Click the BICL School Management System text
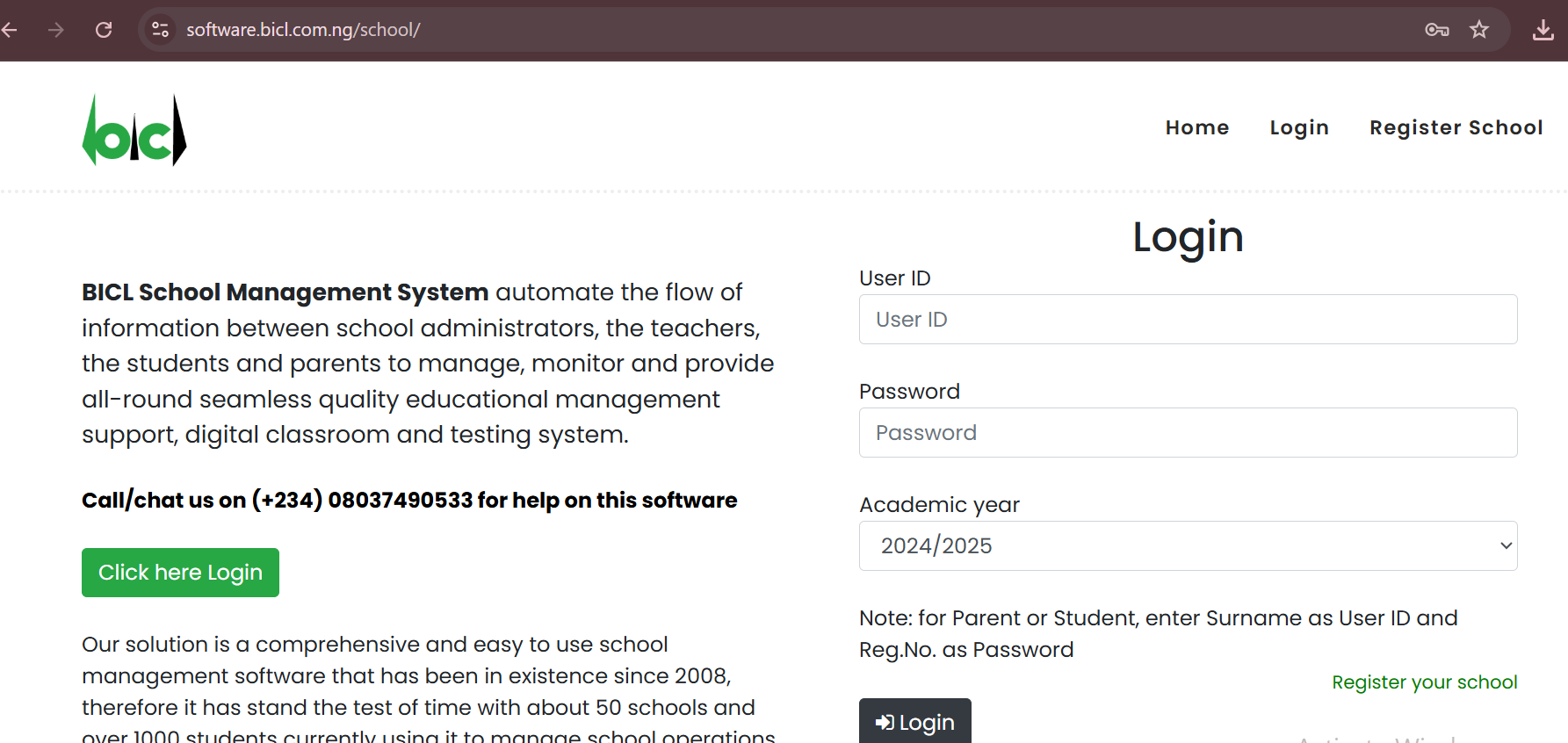 [x=285, y=292]
